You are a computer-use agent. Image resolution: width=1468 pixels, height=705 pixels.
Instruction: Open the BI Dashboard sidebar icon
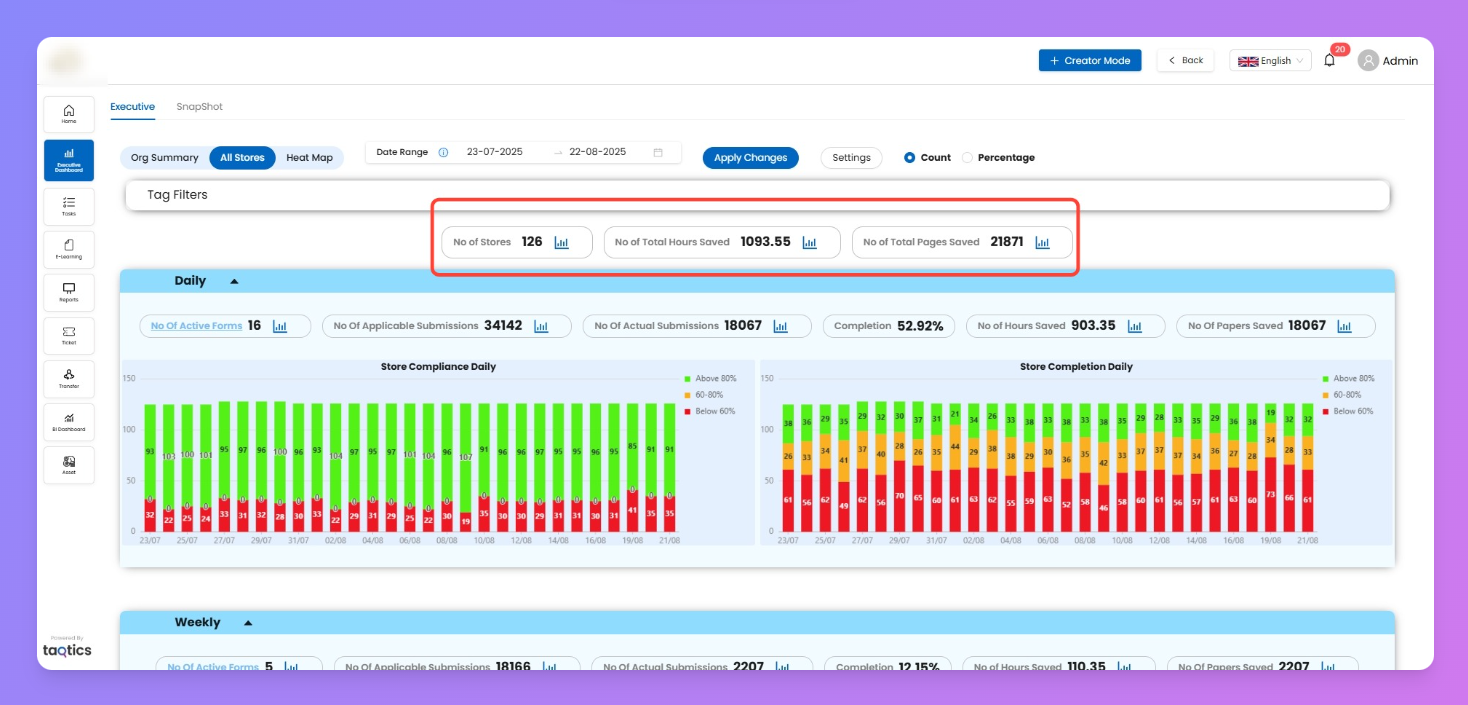(x=69, y=421)
